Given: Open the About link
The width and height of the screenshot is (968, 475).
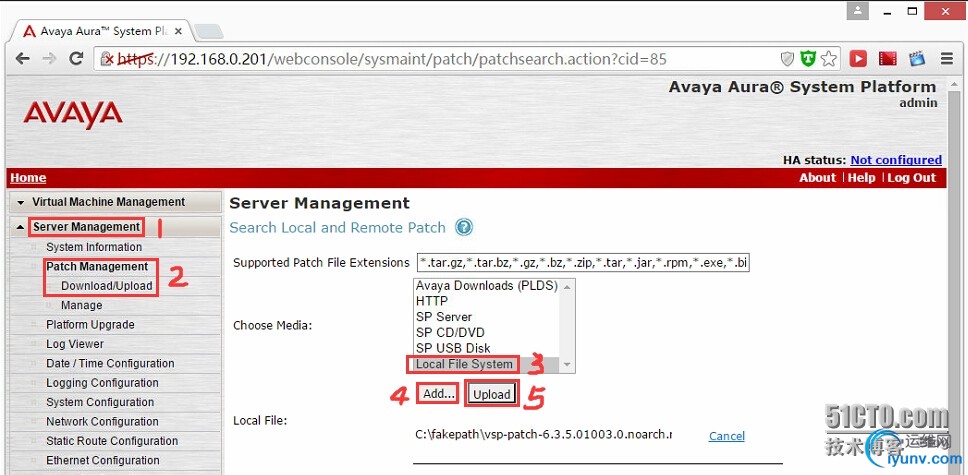Looking at the screenshot, I should coord(817,178).
